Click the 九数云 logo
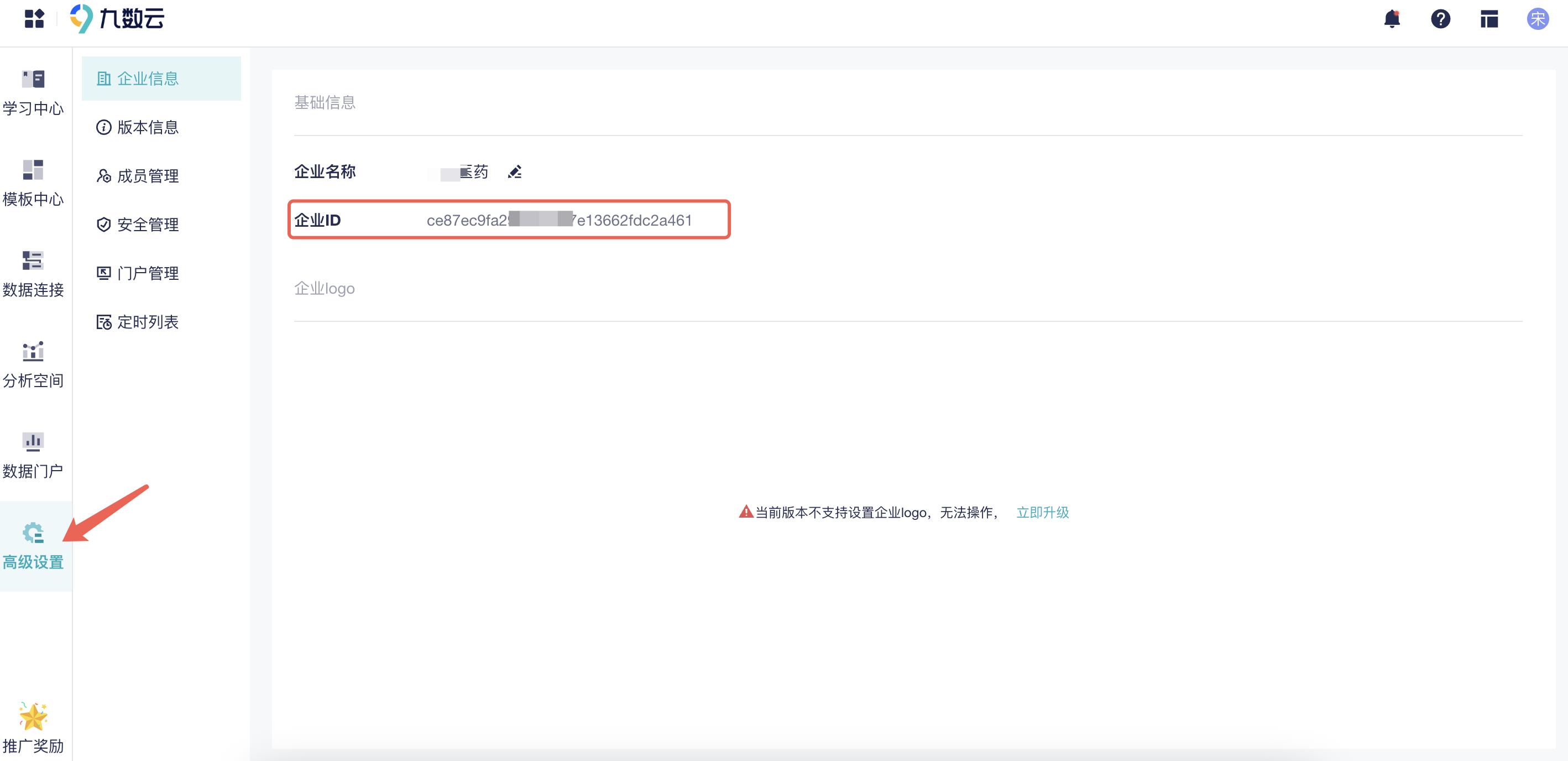 (117, 19)
